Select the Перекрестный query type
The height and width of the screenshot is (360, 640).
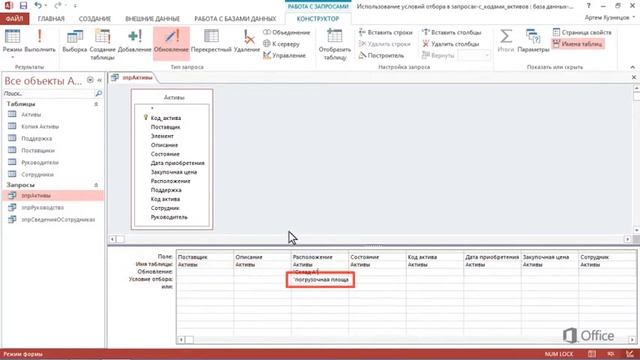click(x=211, y=41)
